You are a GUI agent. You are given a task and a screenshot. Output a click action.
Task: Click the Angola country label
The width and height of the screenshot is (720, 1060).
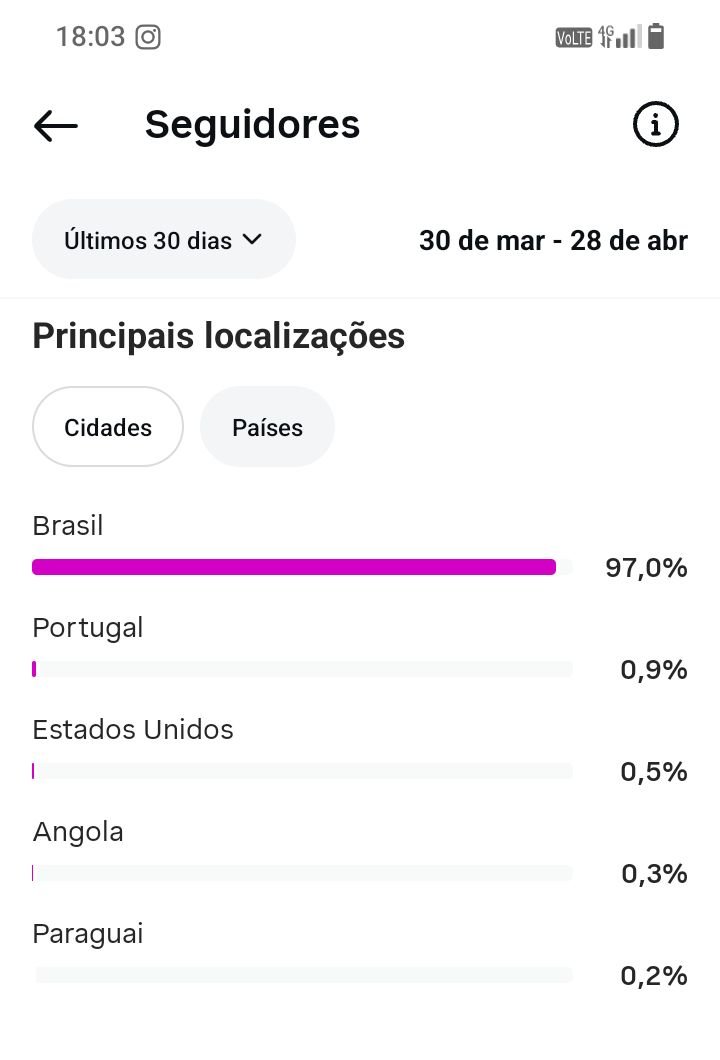[78, 832]
